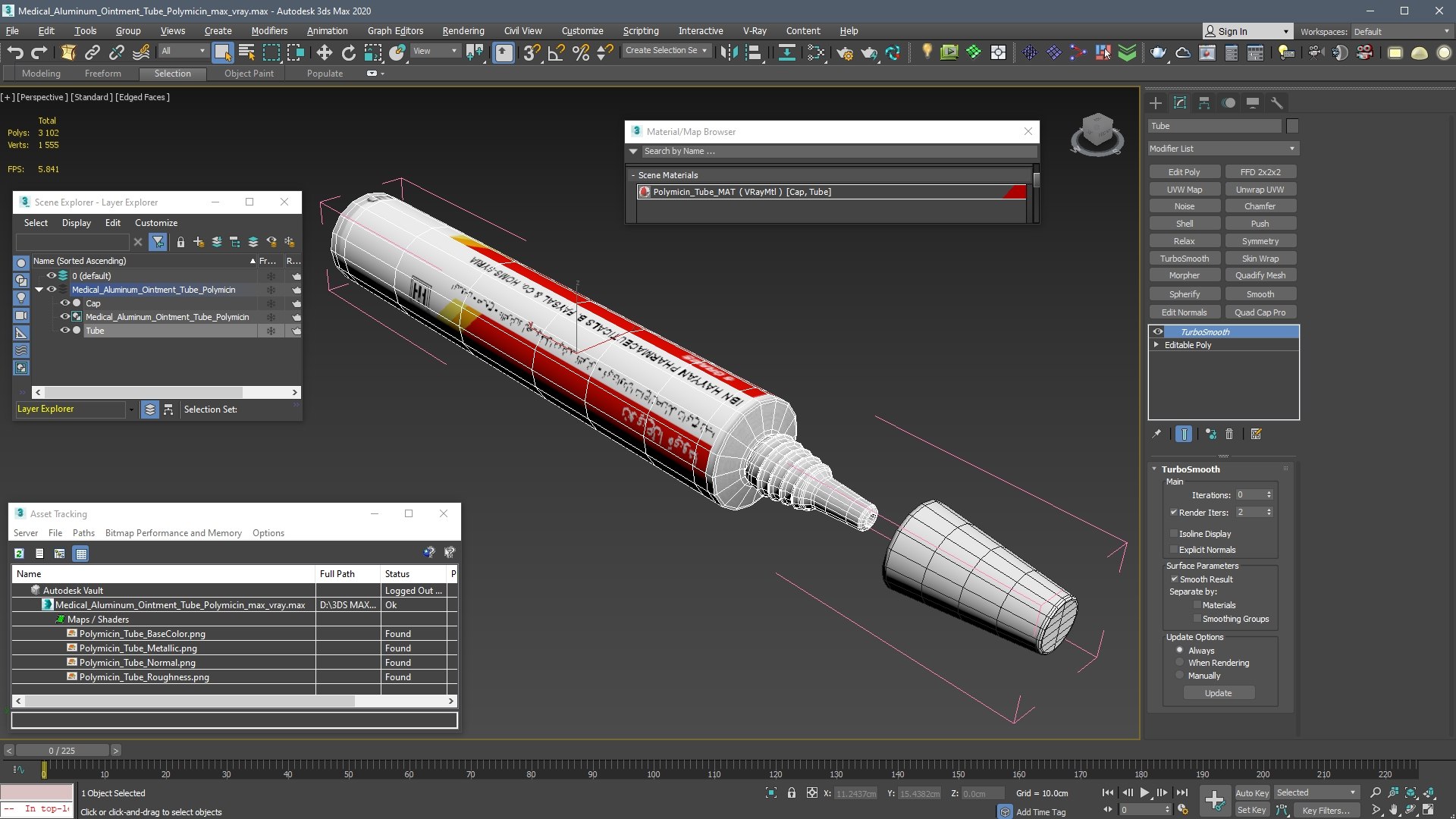This screenshot has width=1456, height=819.
Task: Collapse Medical_Aluminum_Ointment_Tube_Polymicin layer tree
Action: point(39,290)
